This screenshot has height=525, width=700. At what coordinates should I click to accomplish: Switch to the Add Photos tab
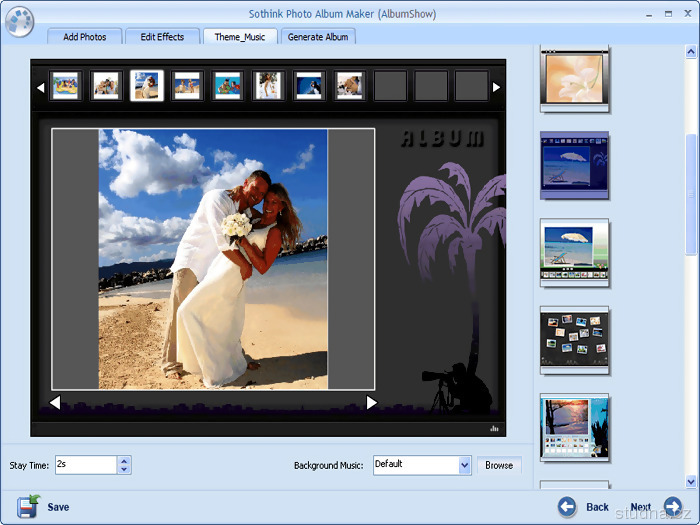point(85,37)
